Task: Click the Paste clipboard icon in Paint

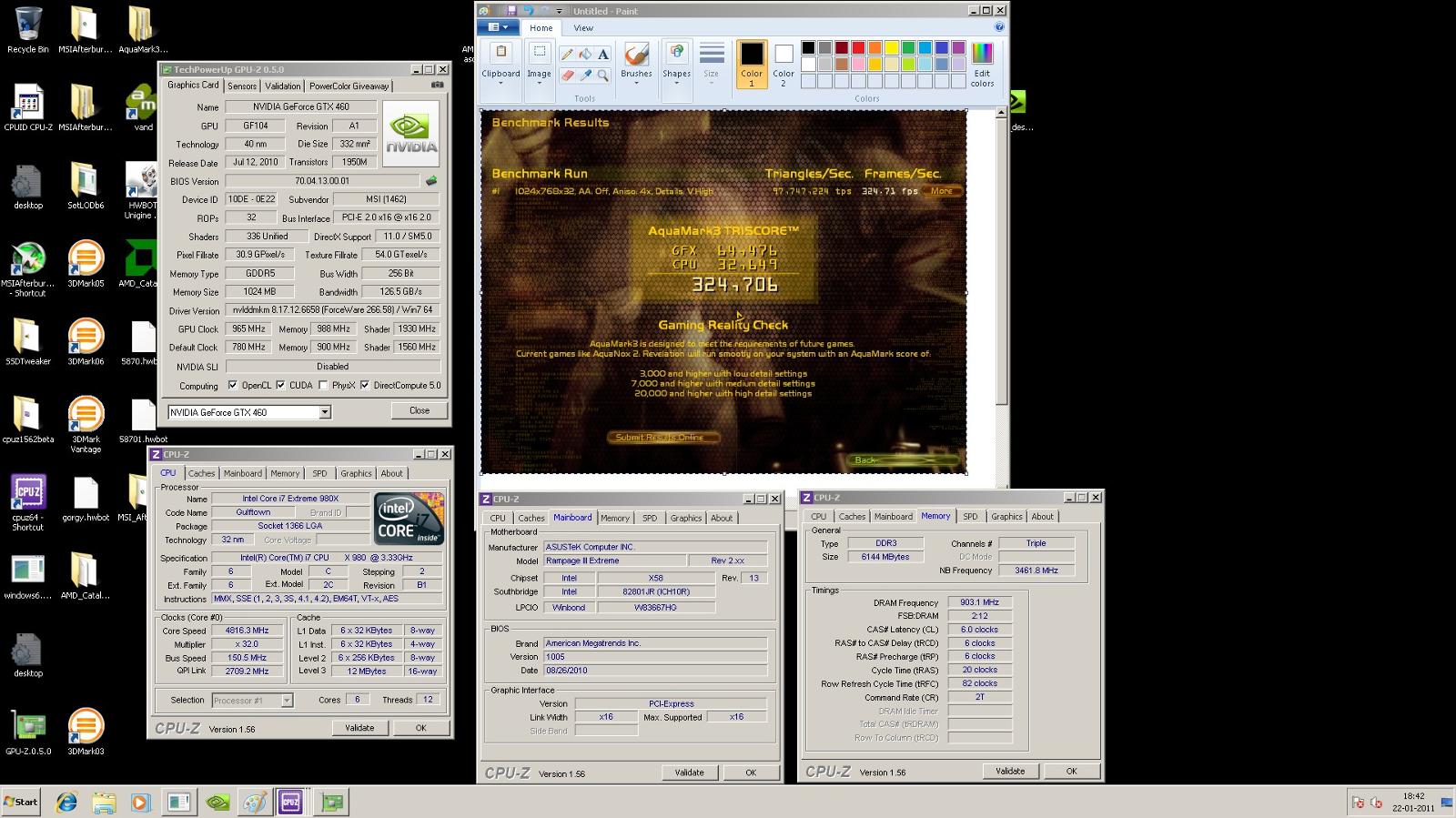Action: [x=500, y=54]
